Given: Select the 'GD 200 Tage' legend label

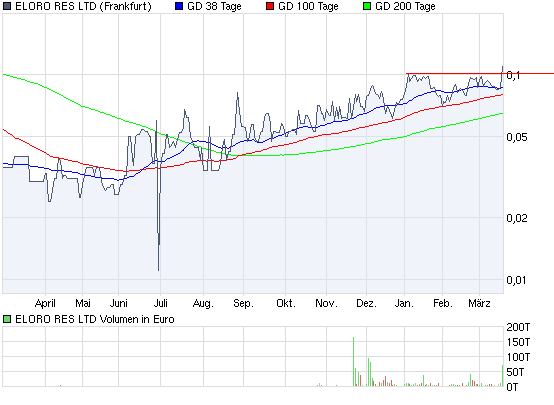Looking at the screenshot, I should pos(405,6).
